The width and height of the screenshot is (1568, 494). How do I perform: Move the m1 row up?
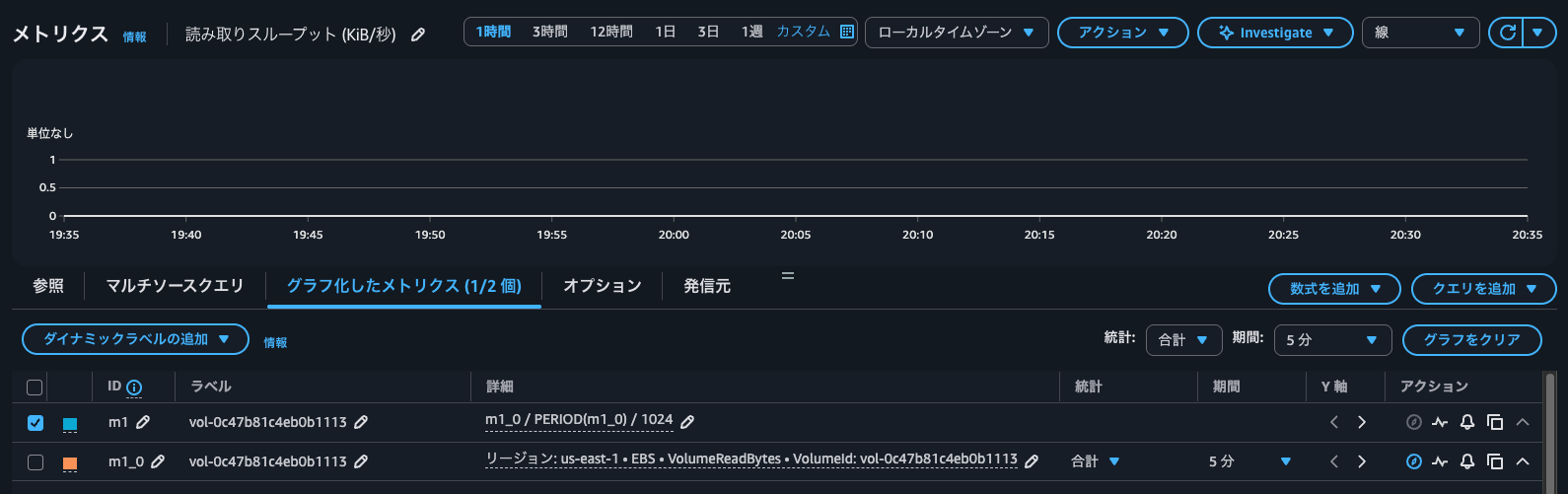tap(1523, 422)
